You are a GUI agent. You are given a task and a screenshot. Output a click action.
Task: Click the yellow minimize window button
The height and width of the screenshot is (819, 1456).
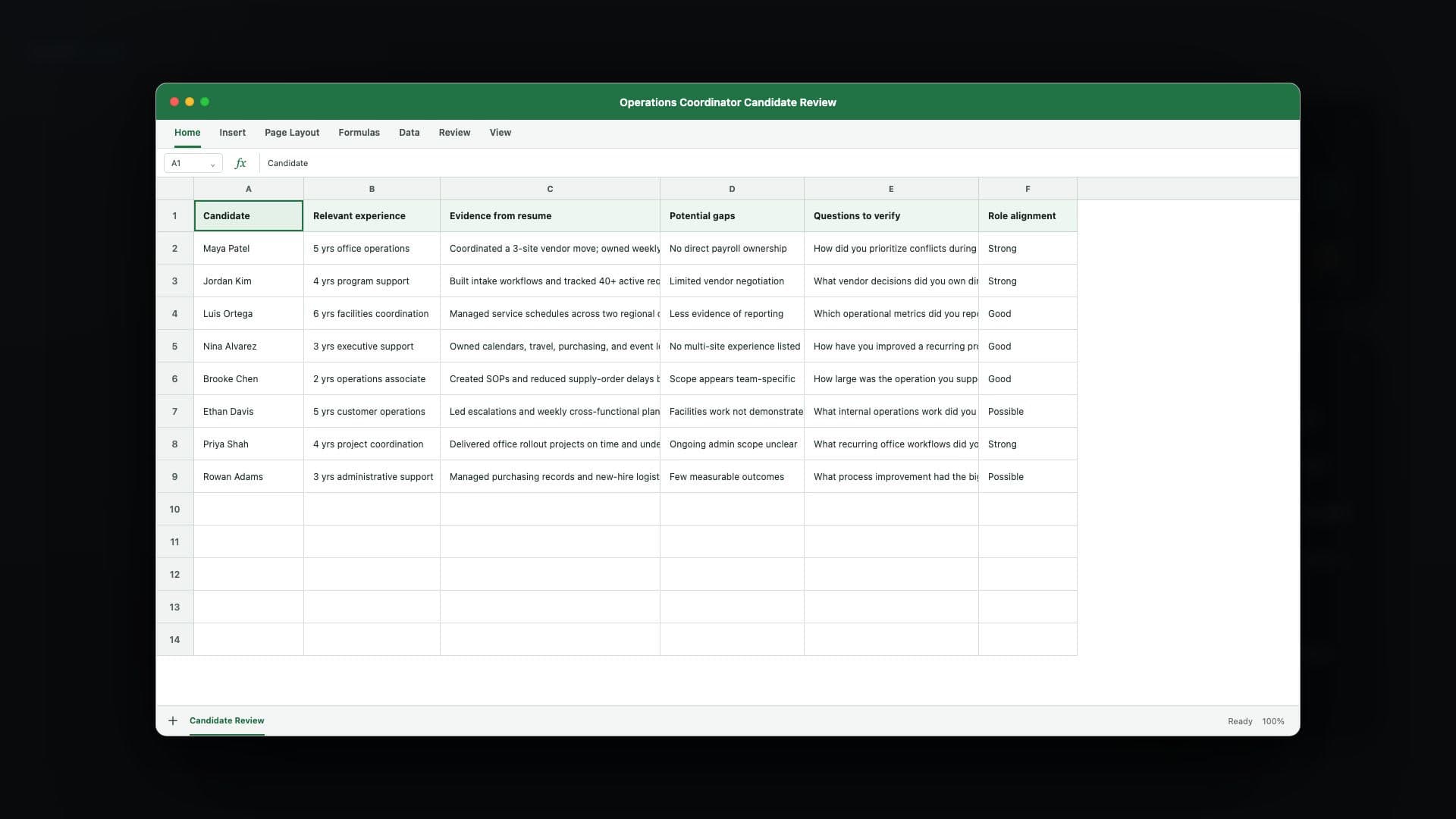(x=190, y=102)
